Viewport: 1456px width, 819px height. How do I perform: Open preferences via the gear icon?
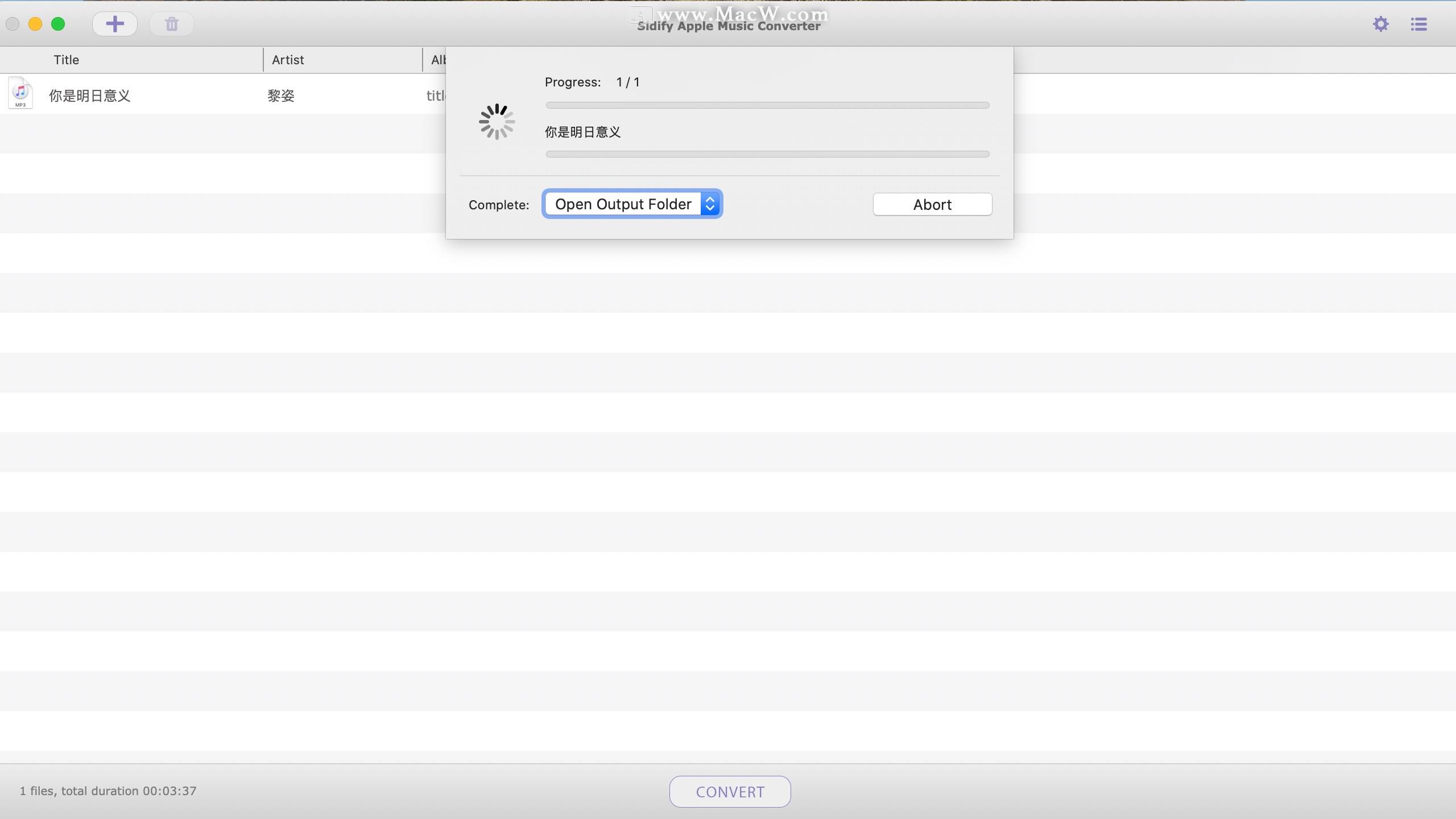pos(1381,24)
